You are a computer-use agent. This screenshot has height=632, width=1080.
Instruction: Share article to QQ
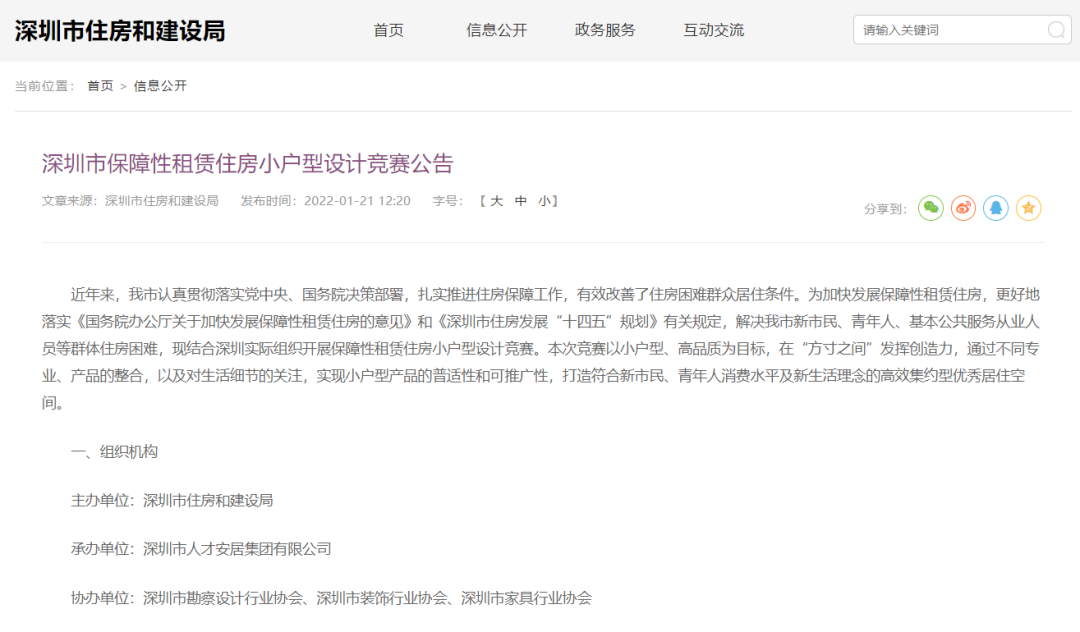pos(995,208)
